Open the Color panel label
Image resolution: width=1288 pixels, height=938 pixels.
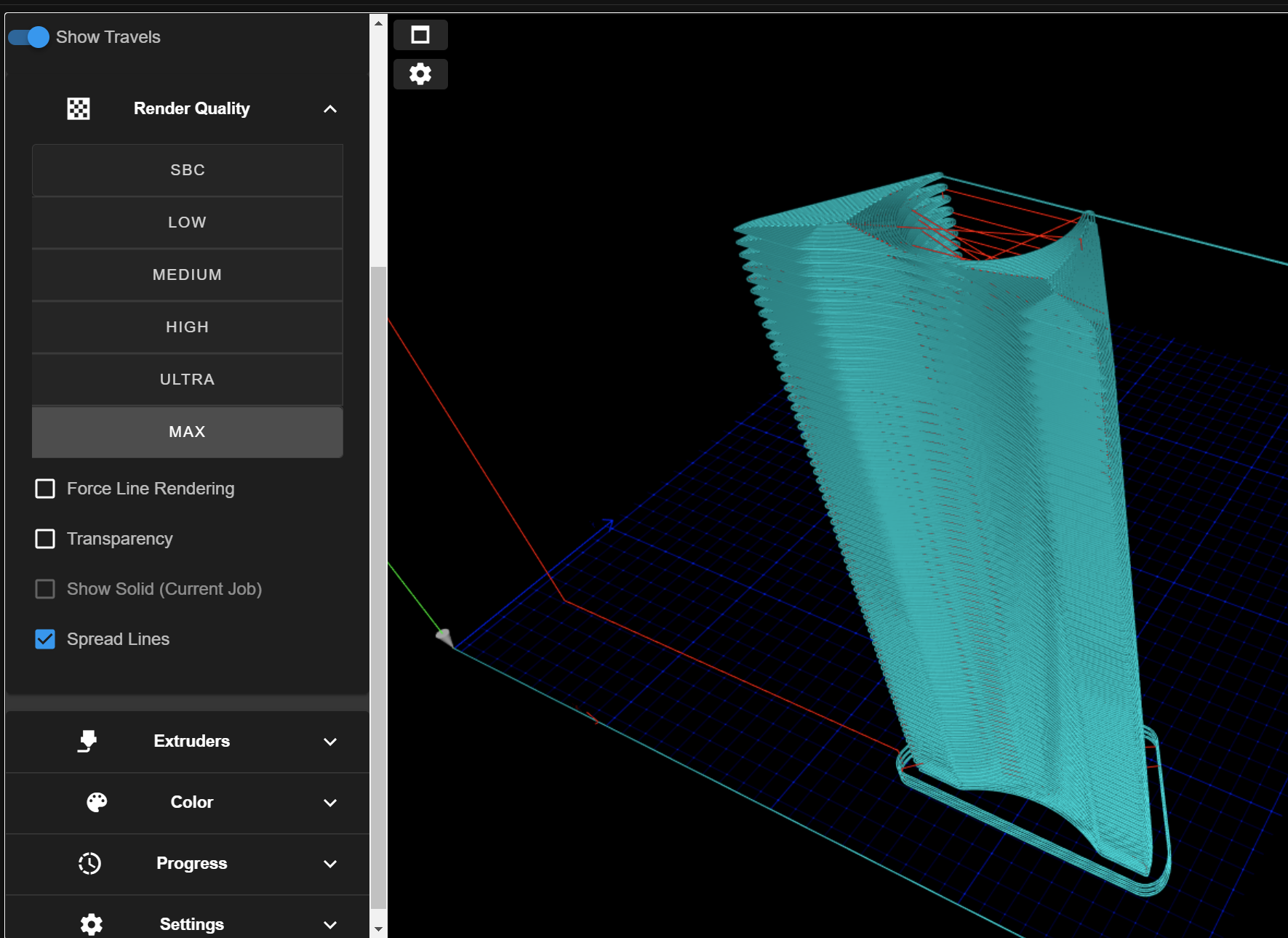point(192,802)
